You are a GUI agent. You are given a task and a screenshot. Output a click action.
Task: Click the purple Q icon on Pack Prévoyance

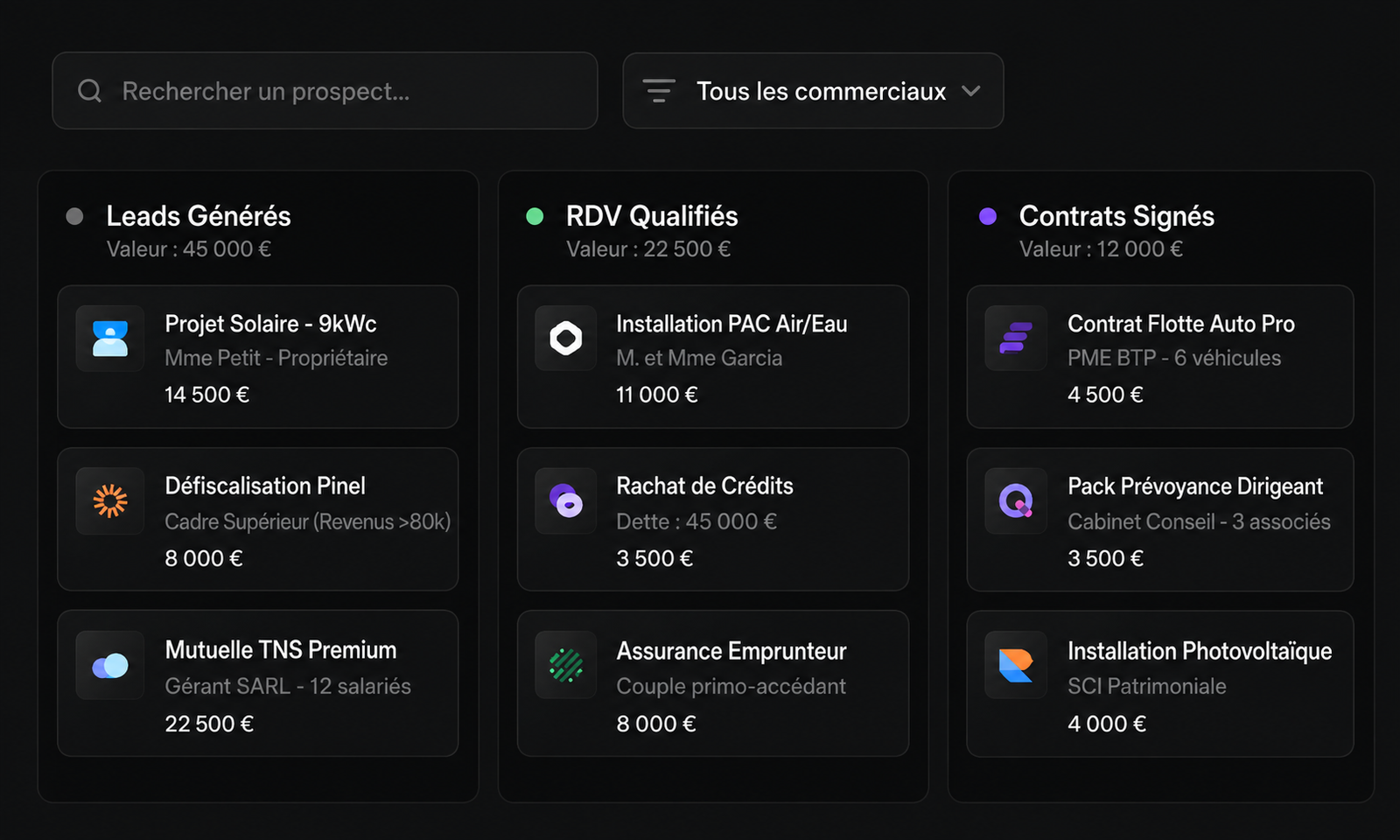coord(1016,500)
